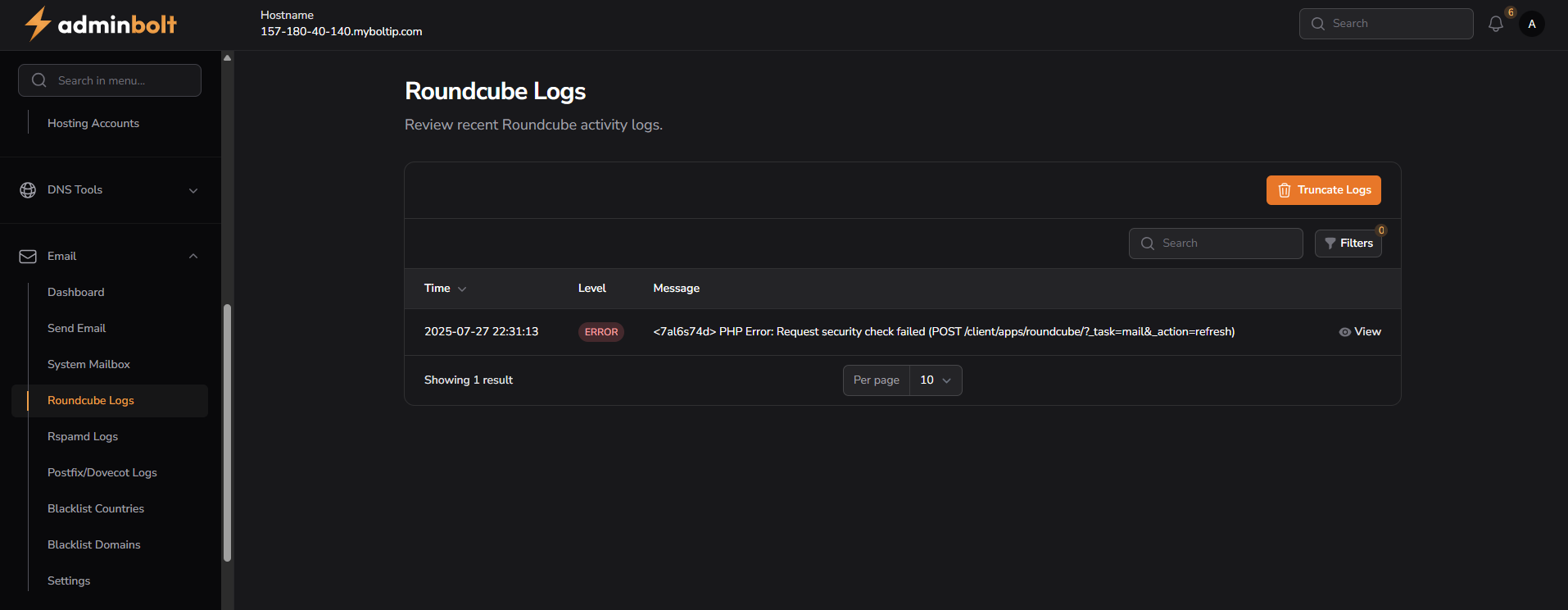Open Postfix/Dovecot Logs
Viewport: 1568px width, 610px height.
[x=102, y=473]
